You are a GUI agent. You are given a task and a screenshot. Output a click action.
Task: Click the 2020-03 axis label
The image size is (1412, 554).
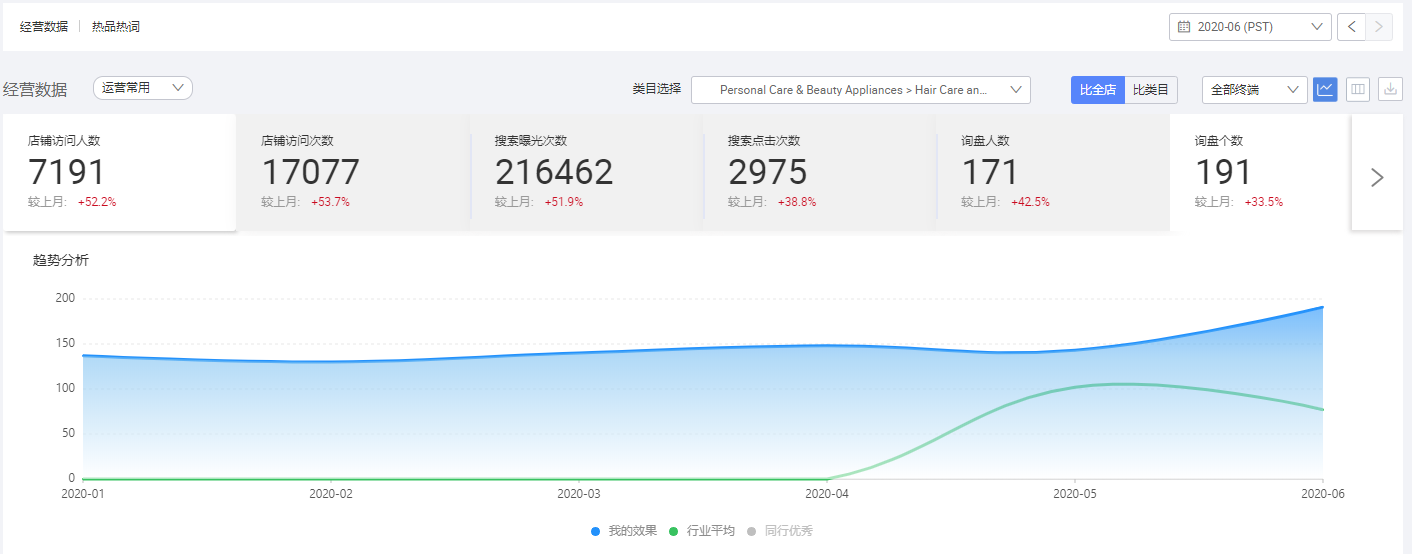point(579,493)
